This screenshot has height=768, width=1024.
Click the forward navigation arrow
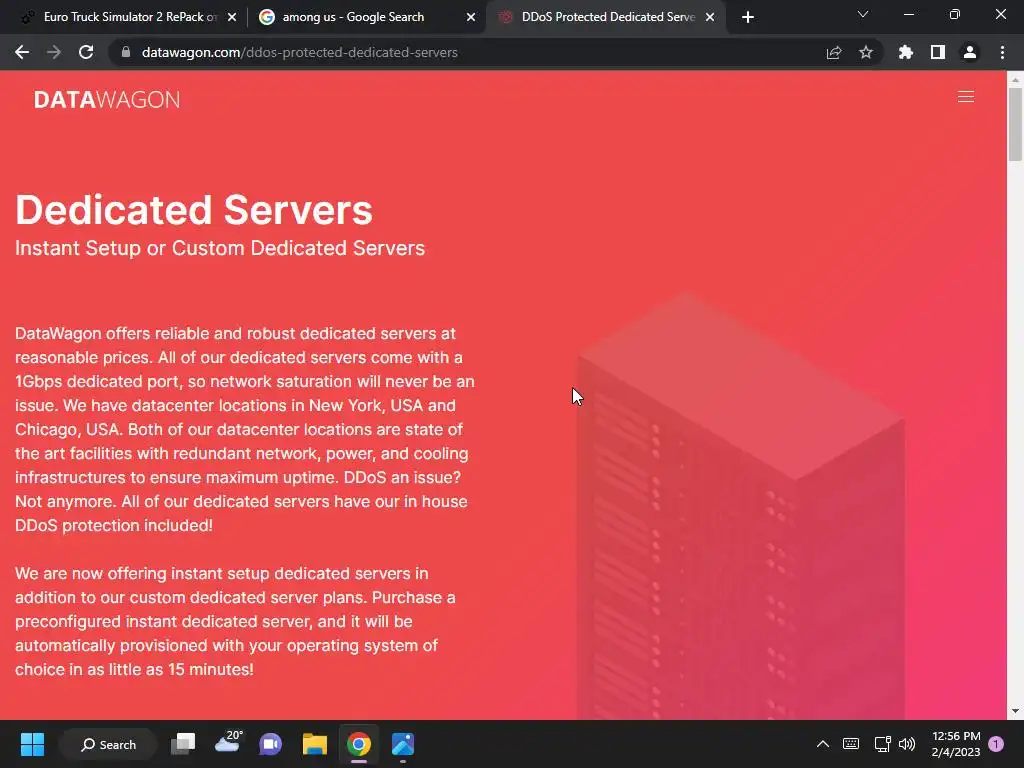54,52
